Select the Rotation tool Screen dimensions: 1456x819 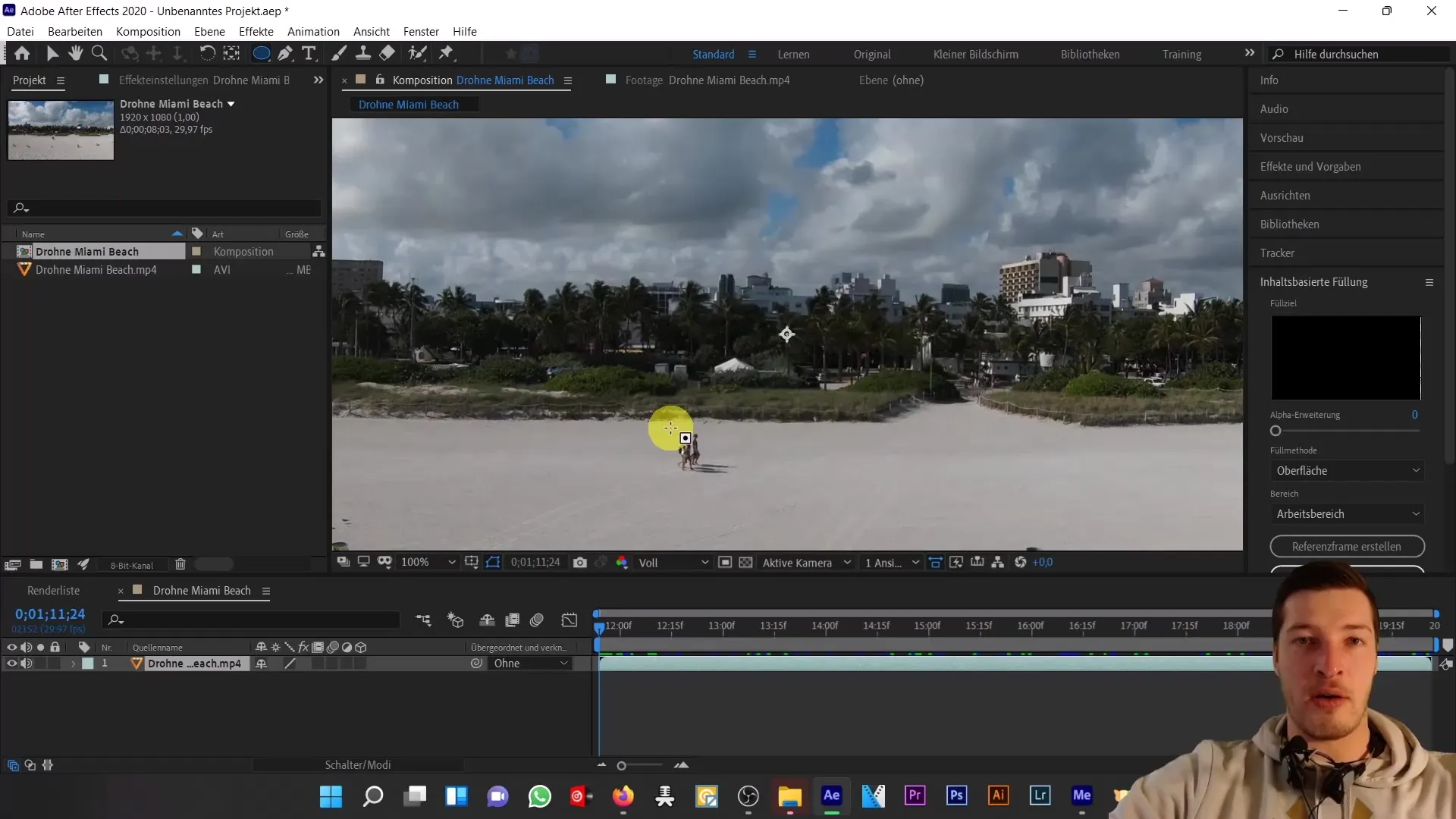pyautogui.click(x=206, y=54)
